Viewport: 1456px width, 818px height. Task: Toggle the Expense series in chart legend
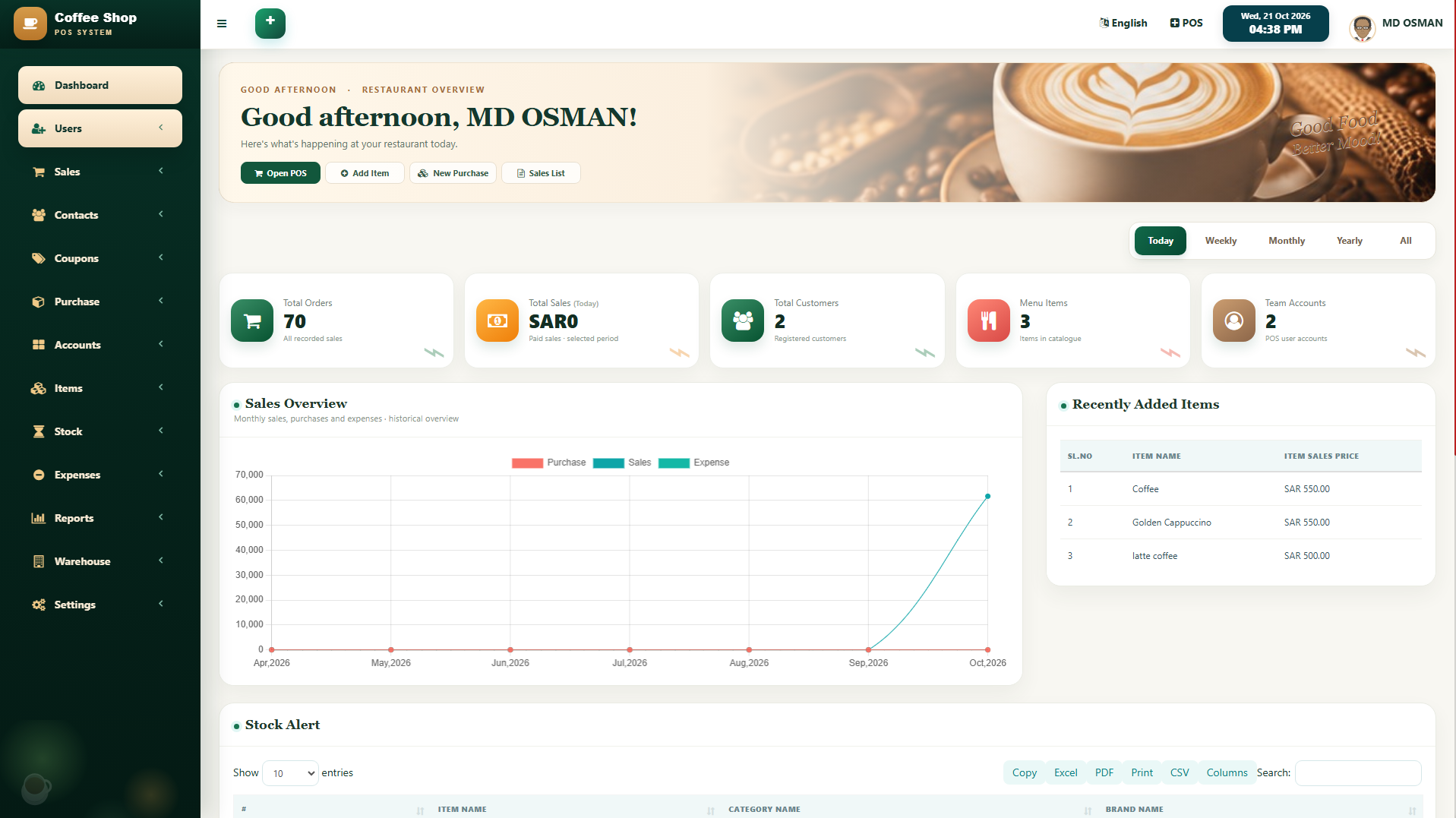click(693, 463)
